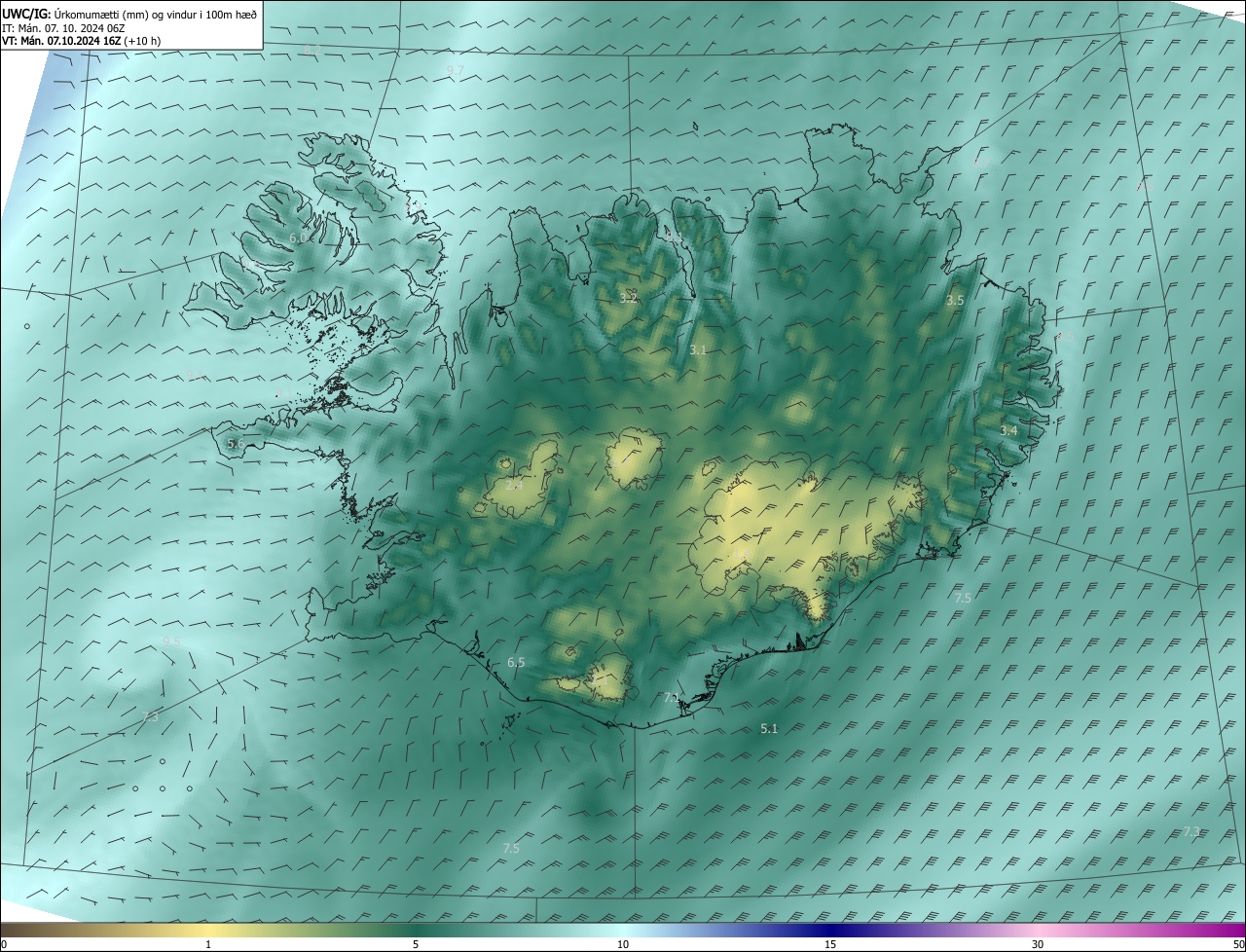Screen dimensions: 1246x952
Task: Click the color scale label 50
Action: [1238, 944]
